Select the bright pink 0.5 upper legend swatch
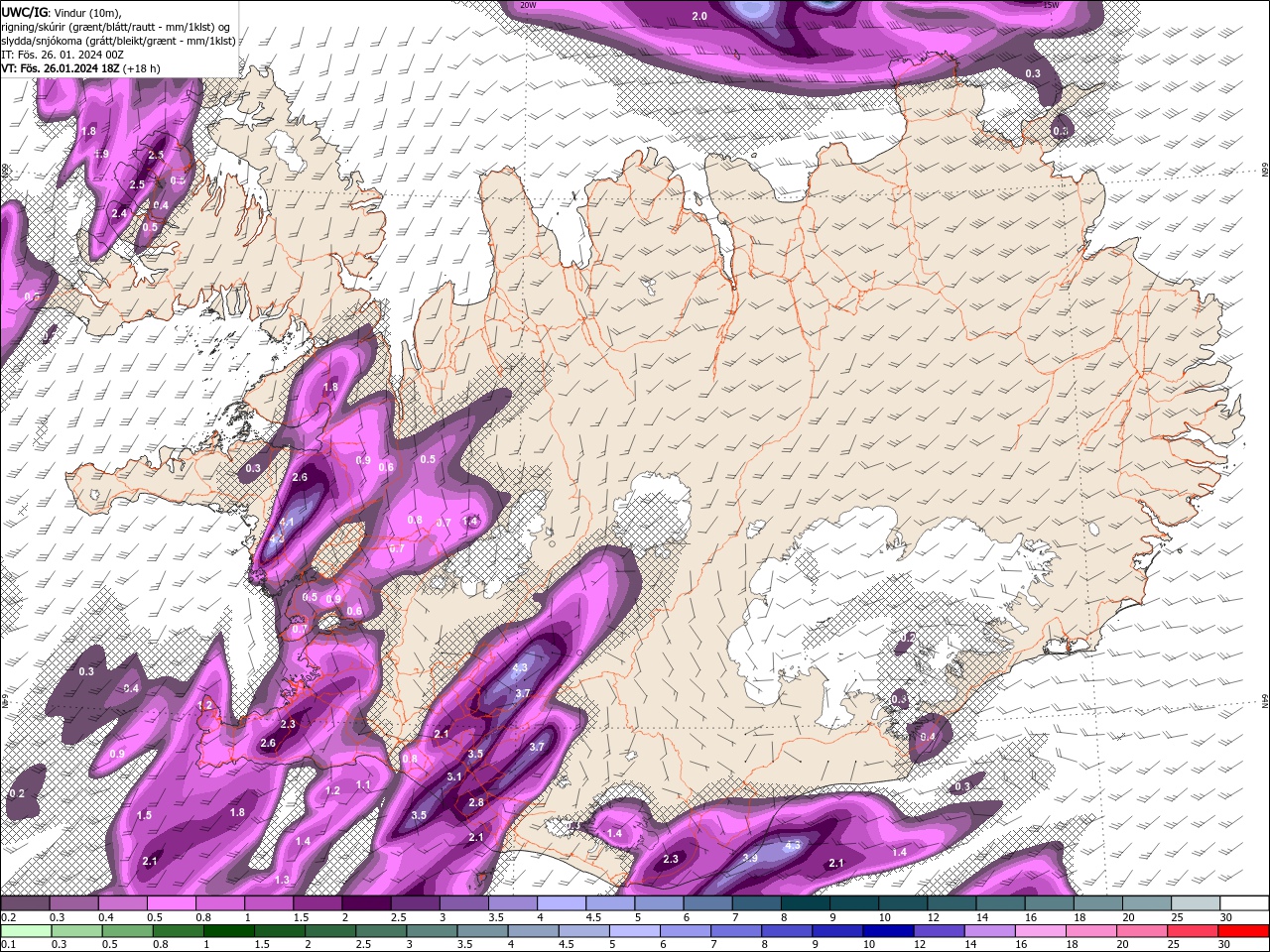1270x952 pixels. click(171, 903)
